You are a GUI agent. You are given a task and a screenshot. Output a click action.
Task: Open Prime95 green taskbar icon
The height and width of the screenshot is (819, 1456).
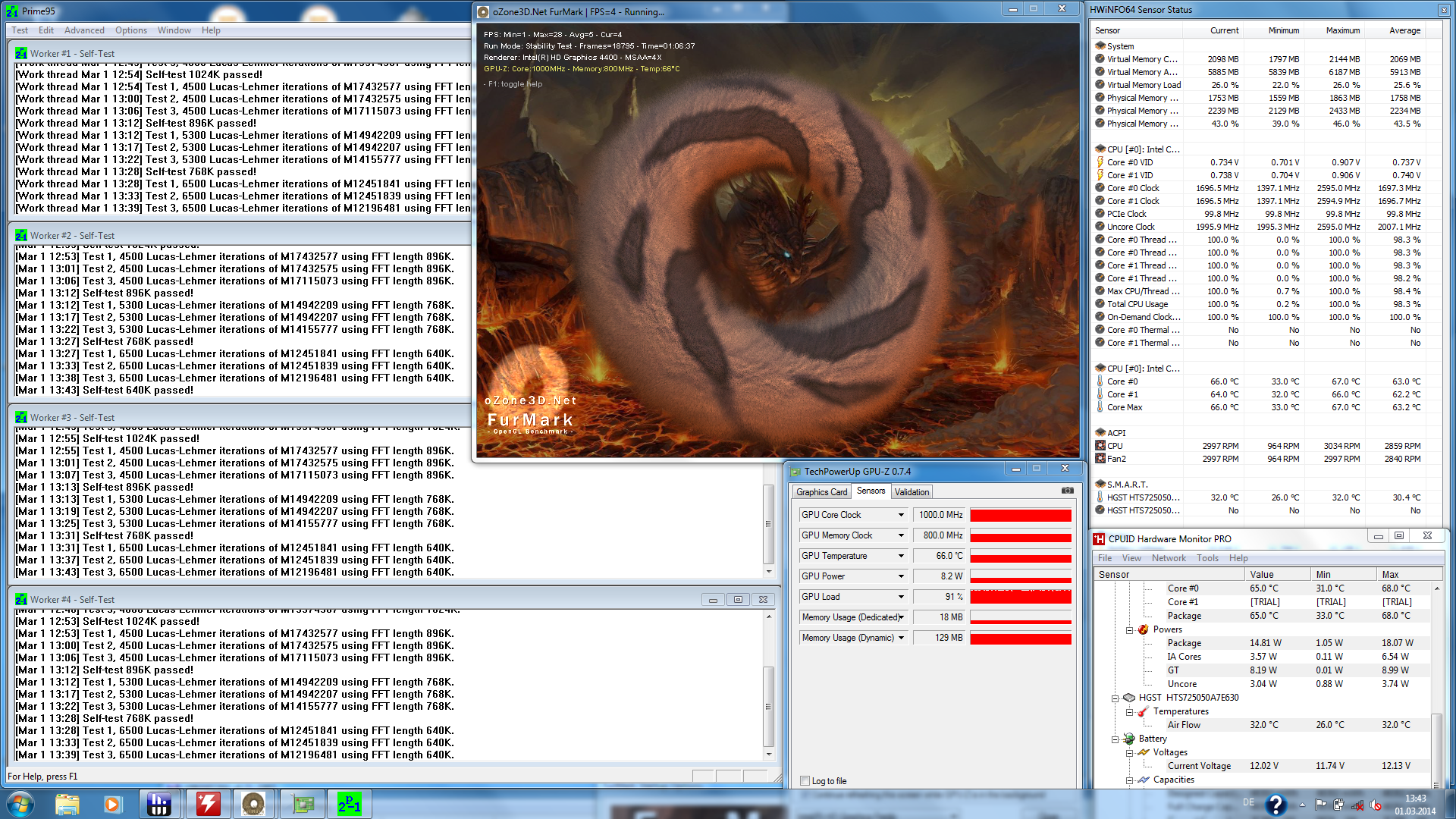coord(350,804)
